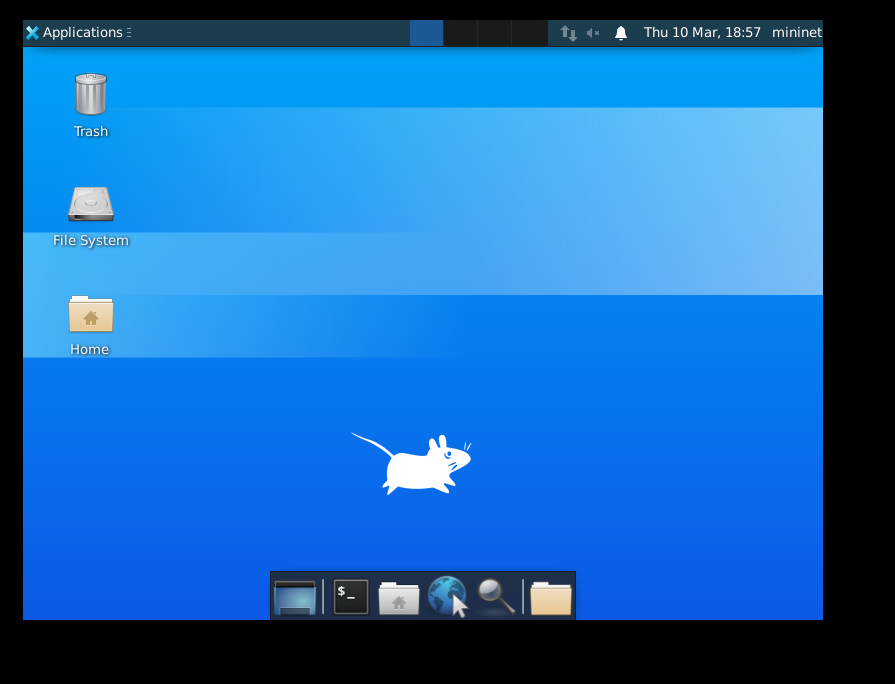Launch the web browser globe icon
The image size is (895, 684).
coord(448,597)
